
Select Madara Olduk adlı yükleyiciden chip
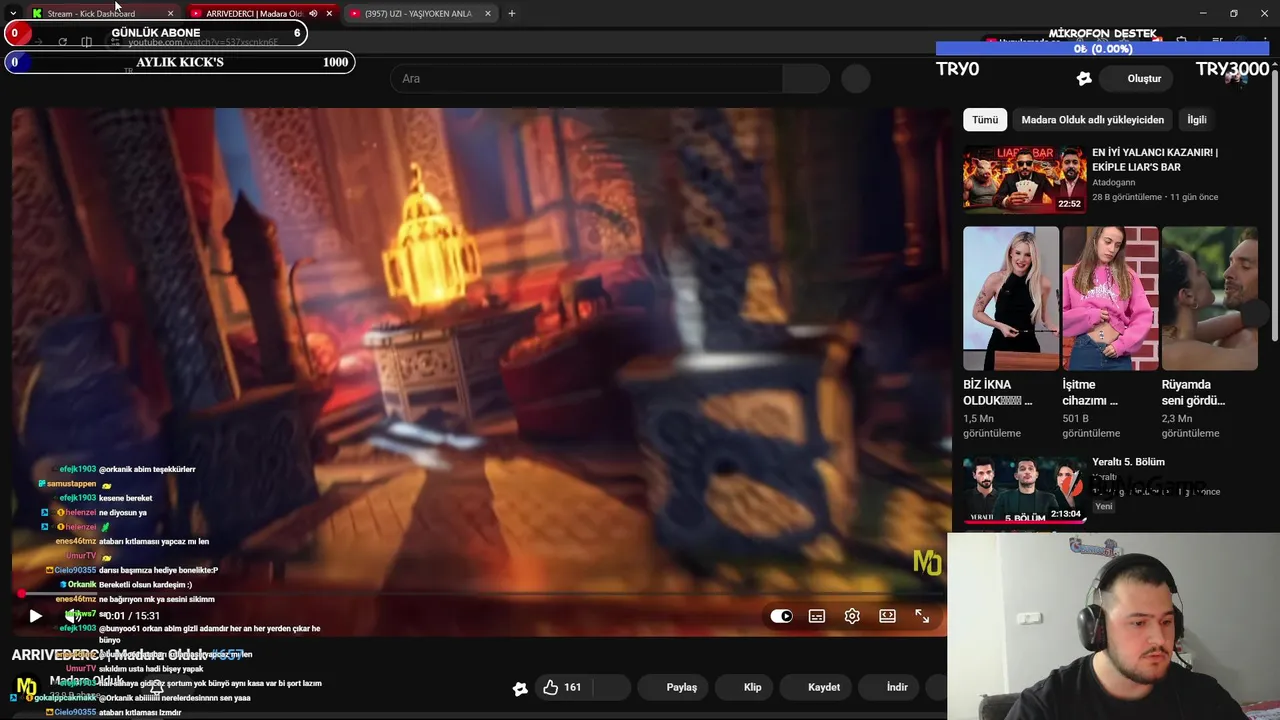coord(1092,119)
